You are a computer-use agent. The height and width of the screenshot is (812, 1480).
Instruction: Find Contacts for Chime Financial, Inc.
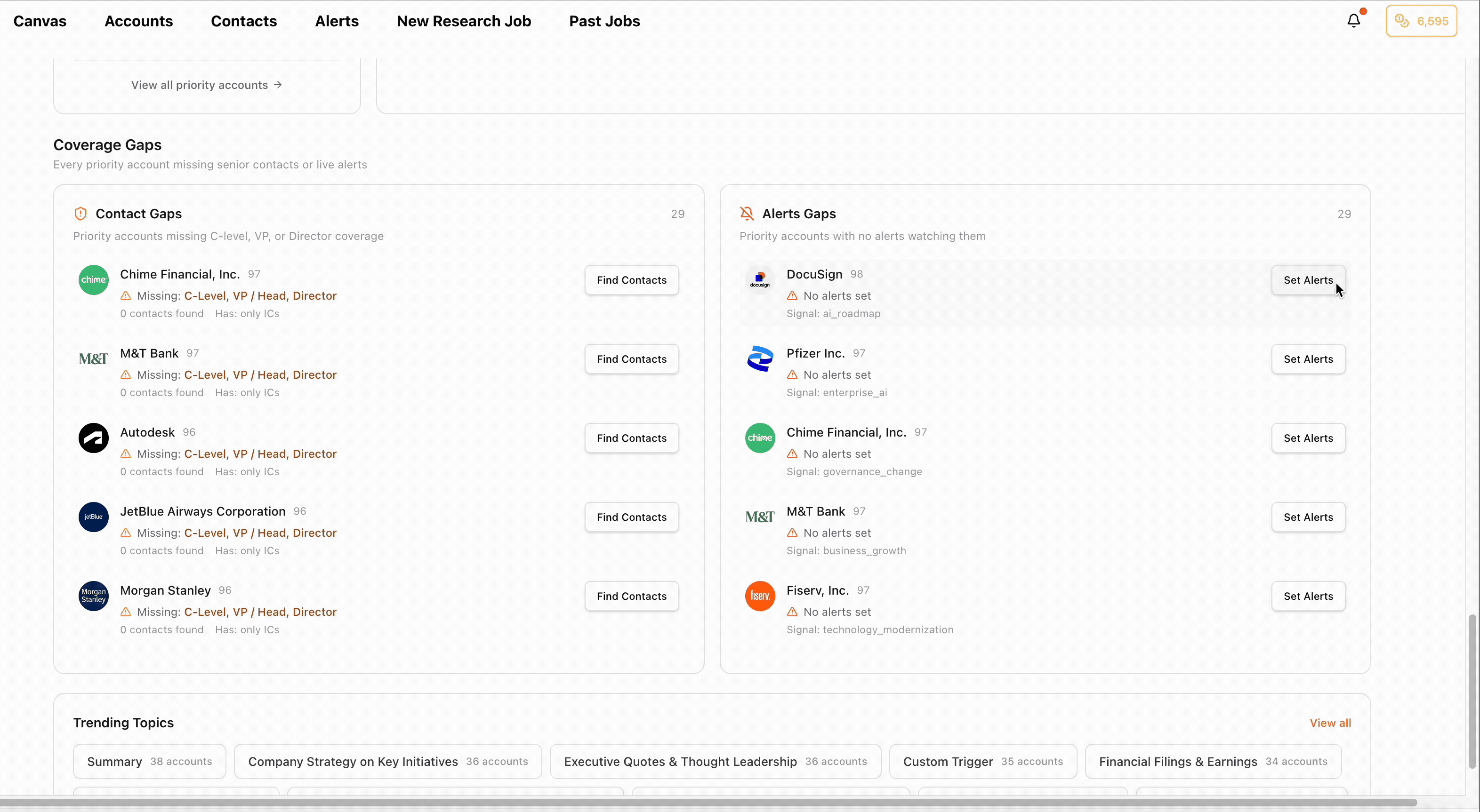click(631, 280)
